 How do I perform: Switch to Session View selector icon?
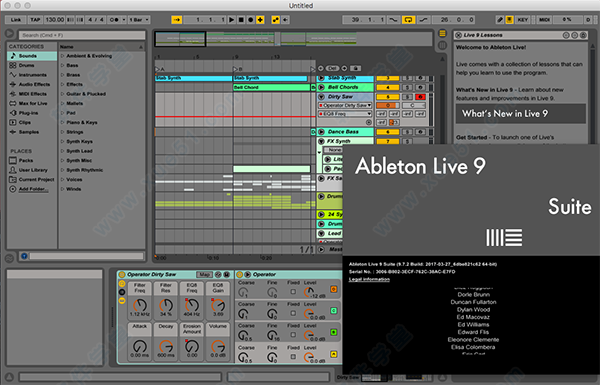442,46
